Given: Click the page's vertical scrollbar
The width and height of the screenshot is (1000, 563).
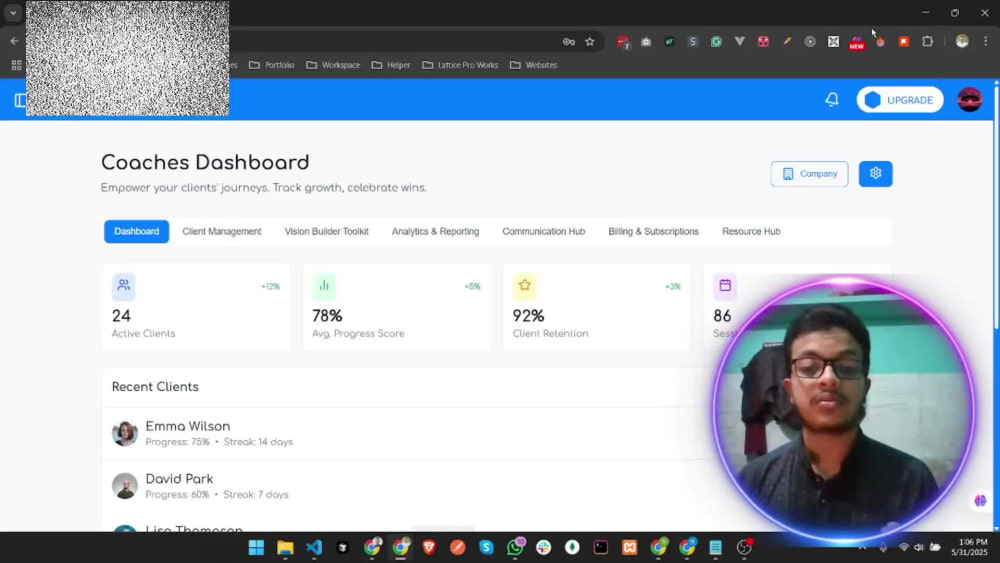Looking at the screenshot, I should tap(996, 210).
